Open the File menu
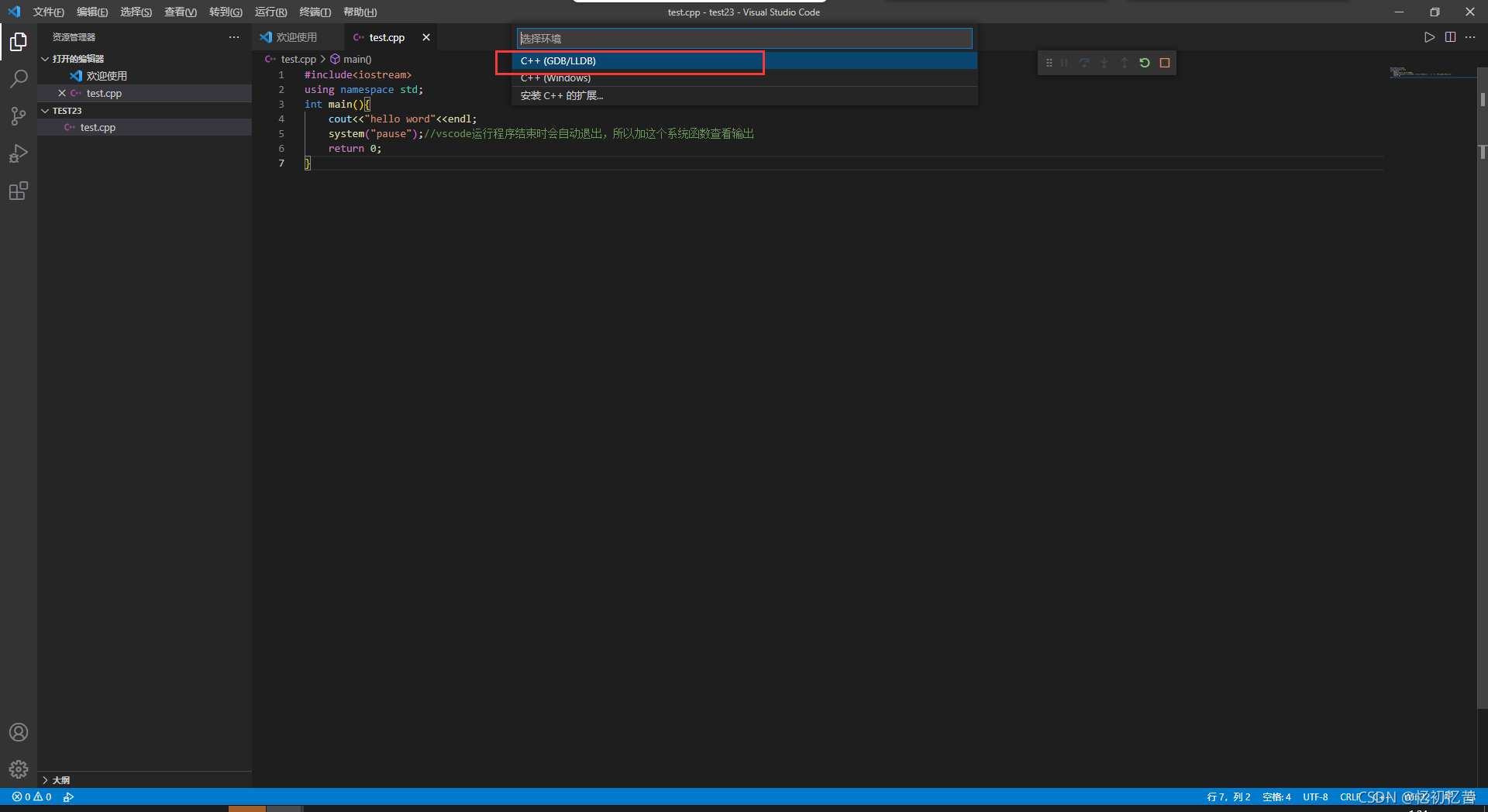Screen dimensions: 1488x812 [49, 12]
